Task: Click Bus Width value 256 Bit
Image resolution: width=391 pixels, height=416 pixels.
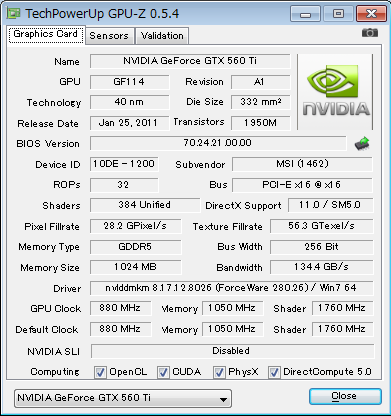Action: click(321, 247)
